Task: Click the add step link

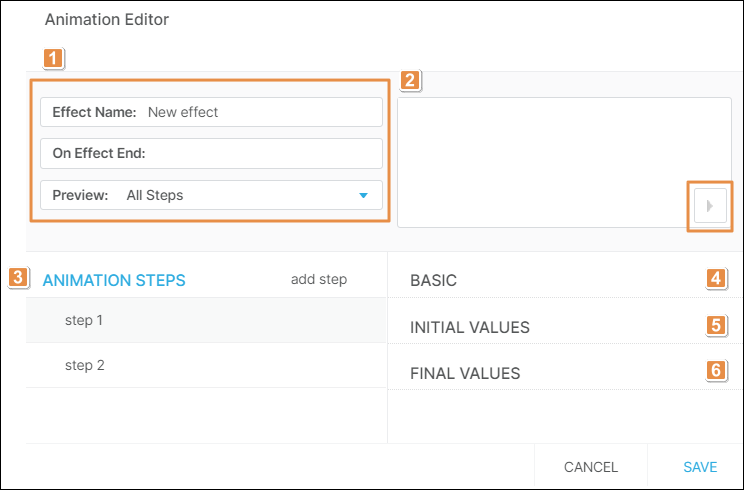Action: pos(318,280)
